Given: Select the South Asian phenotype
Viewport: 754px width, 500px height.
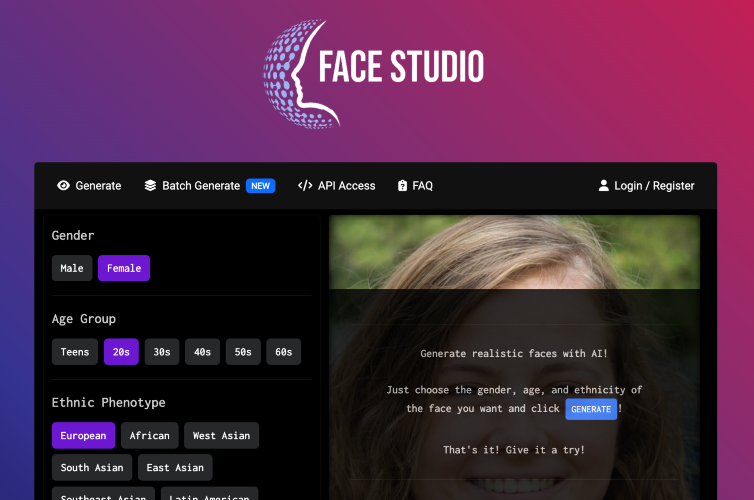Looking at the screenshot, I should 92,467.
